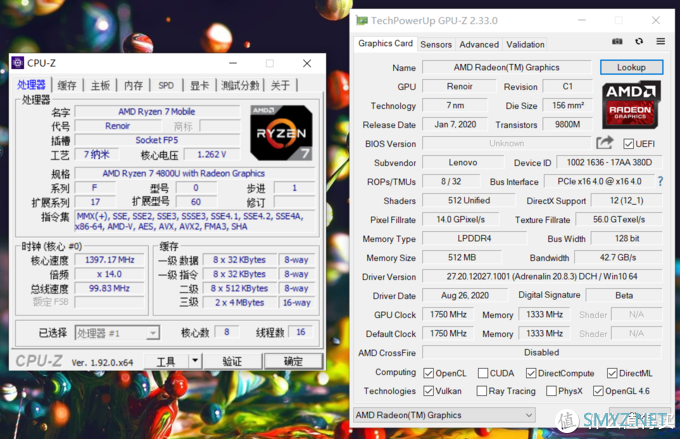Click the Subvendor value Lenovo
This screenshot has height=439, width=680.
pyautogui.click(x=463, y=162)
